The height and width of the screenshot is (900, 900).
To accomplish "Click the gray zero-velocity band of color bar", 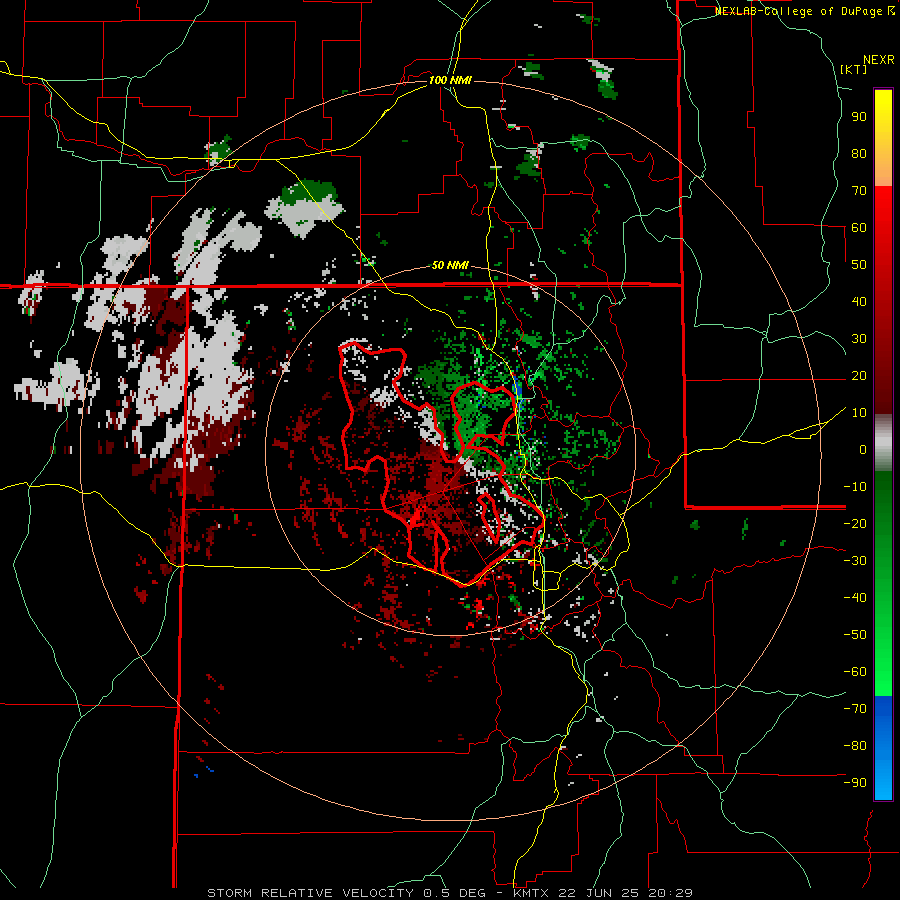I will (883, 443).
